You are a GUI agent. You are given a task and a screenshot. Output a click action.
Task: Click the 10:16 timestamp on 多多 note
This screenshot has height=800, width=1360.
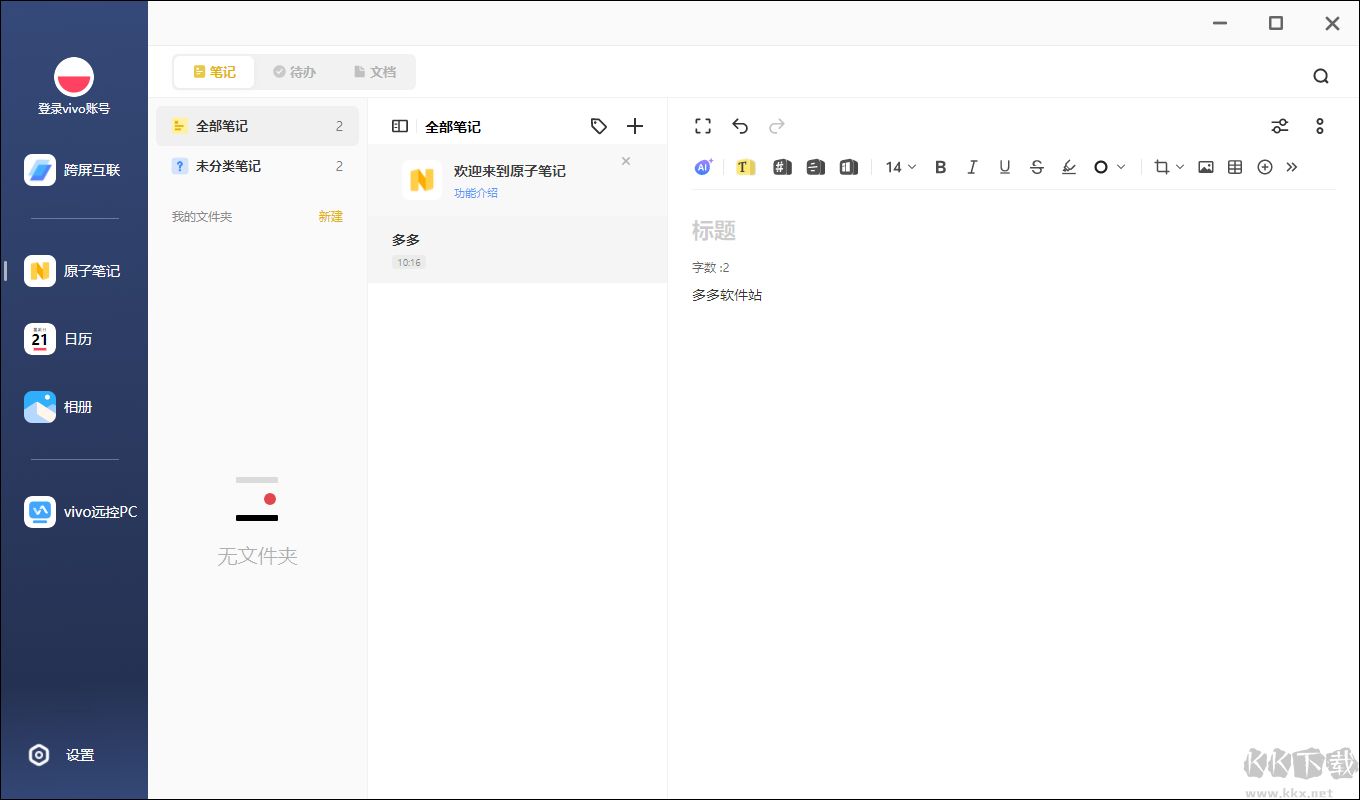pos(409,263)
